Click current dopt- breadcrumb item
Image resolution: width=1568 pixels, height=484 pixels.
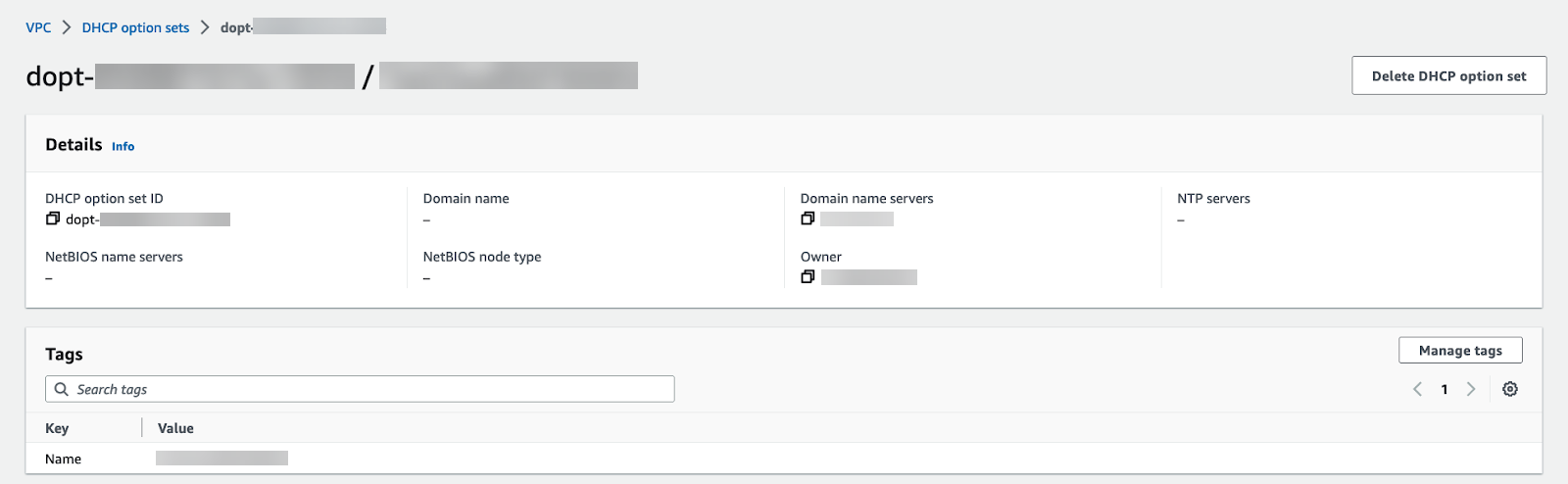tap(302, 27)
